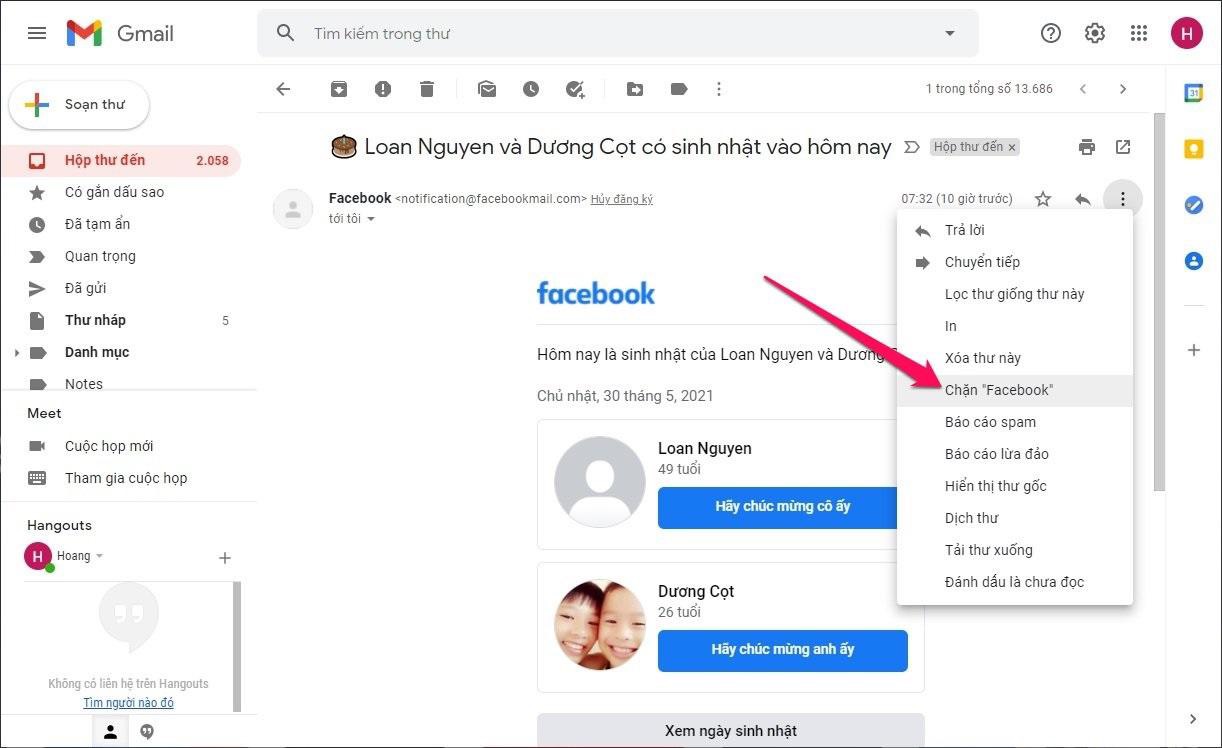Expand recipient details next to 'tới tôi'
1222x748 pixels.
[371, 219]
